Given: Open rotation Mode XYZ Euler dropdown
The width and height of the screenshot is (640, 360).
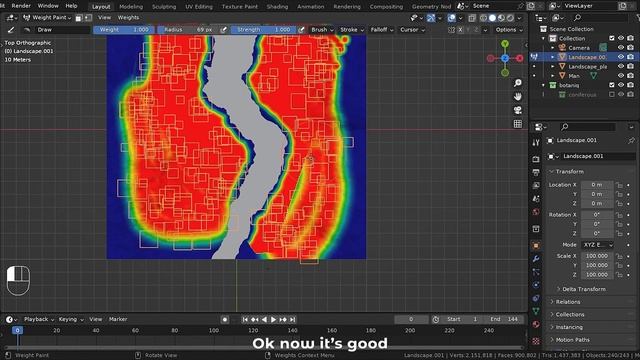Looking at the screenshot, I should coord(598,245).
